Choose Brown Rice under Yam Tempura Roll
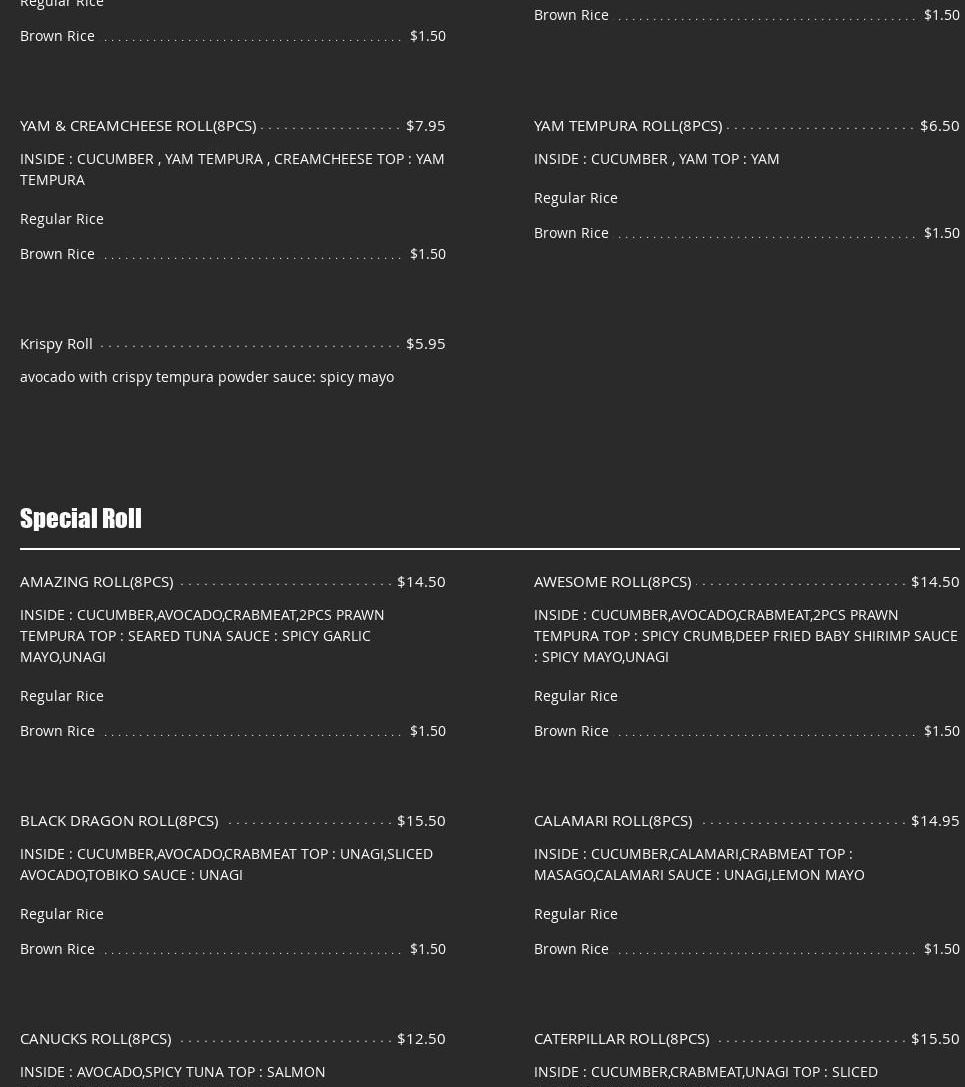The height and width of the screenshot is (1087, 965). (x=571, y=232)
